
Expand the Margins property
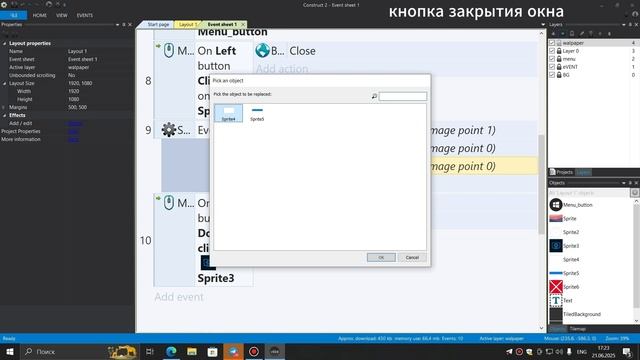pyautogui.click(x=4, y=107)
